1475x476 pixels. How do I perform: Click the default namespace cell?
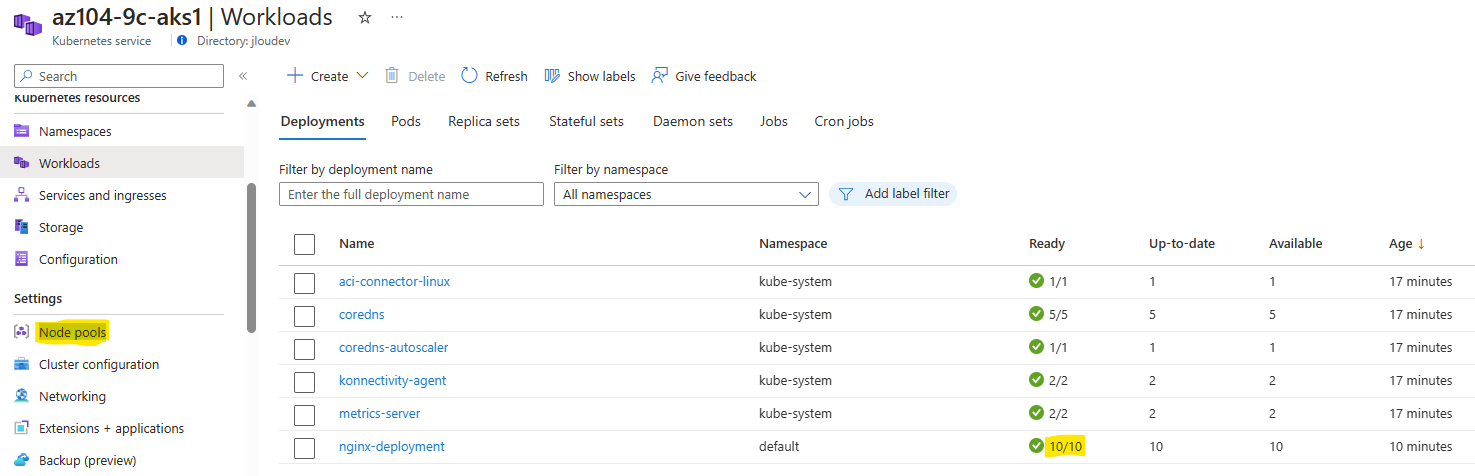(x=780, y=446)
